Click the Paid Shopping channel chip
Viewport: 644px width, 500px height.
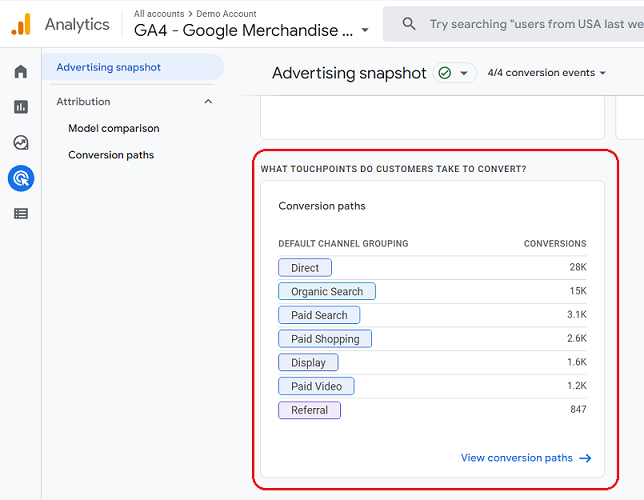(325, 339)
